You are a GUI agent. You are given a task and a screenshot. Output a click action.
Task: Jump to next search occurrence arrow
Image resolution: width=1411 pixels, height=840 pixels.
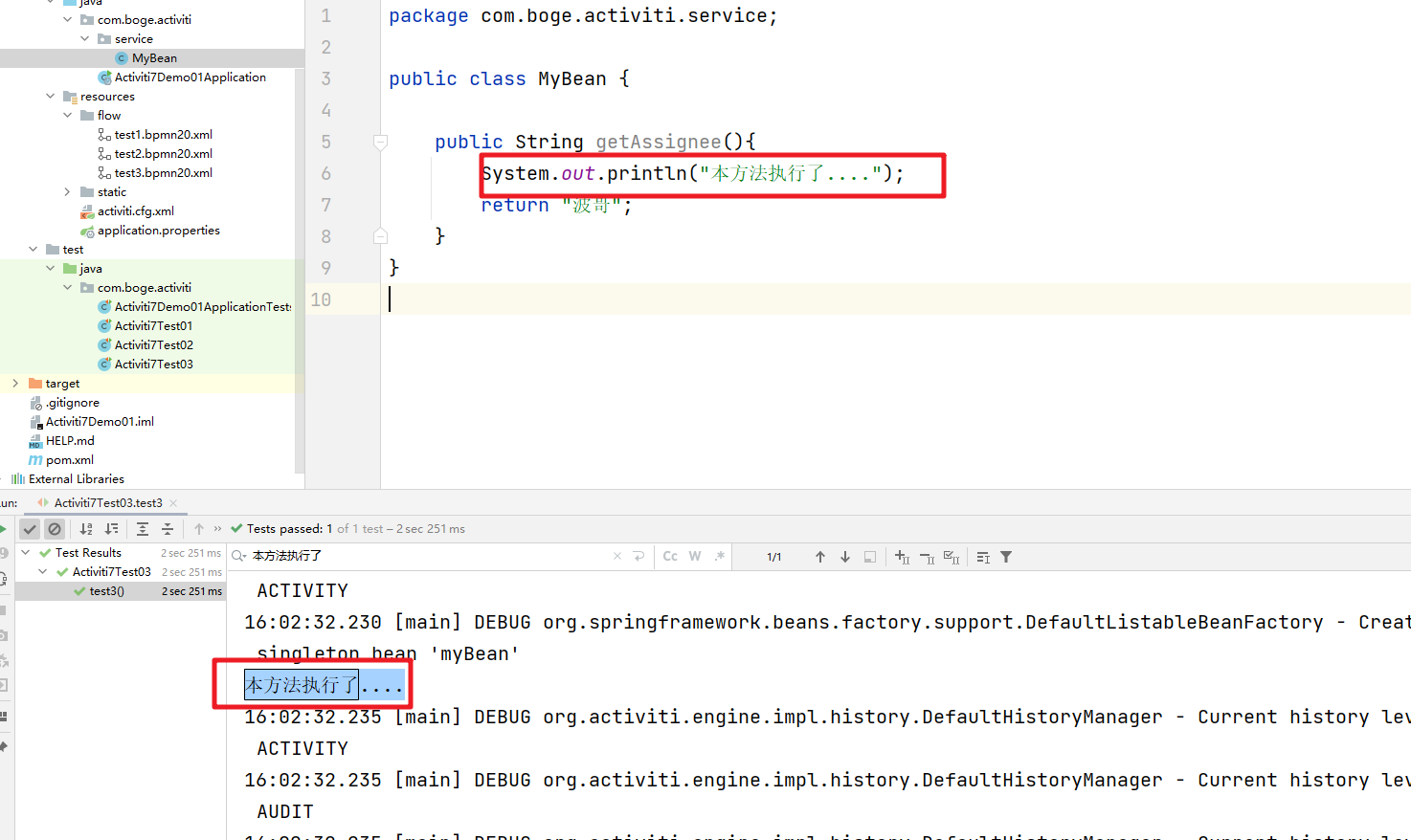pos(845,557)
